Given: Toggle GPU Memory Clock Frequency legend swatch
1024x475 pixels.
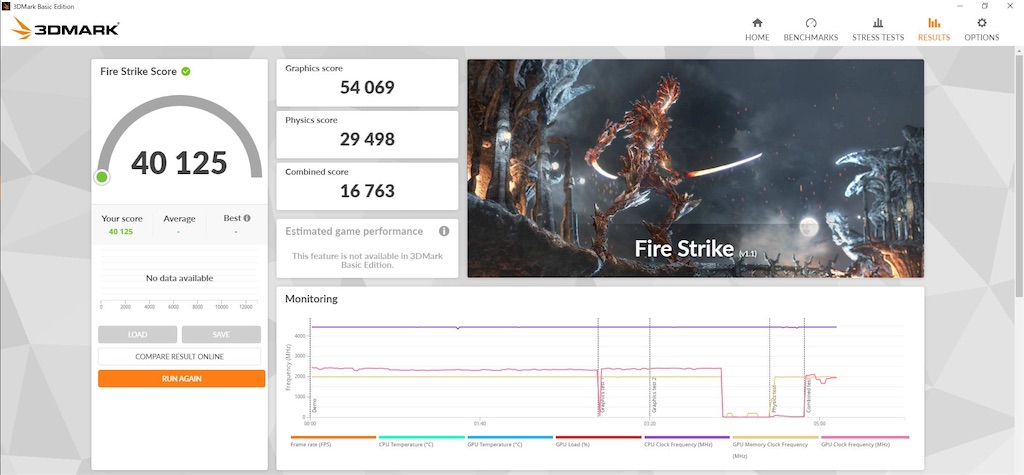Looking at the screenshot, I should [x=775, y=437].
